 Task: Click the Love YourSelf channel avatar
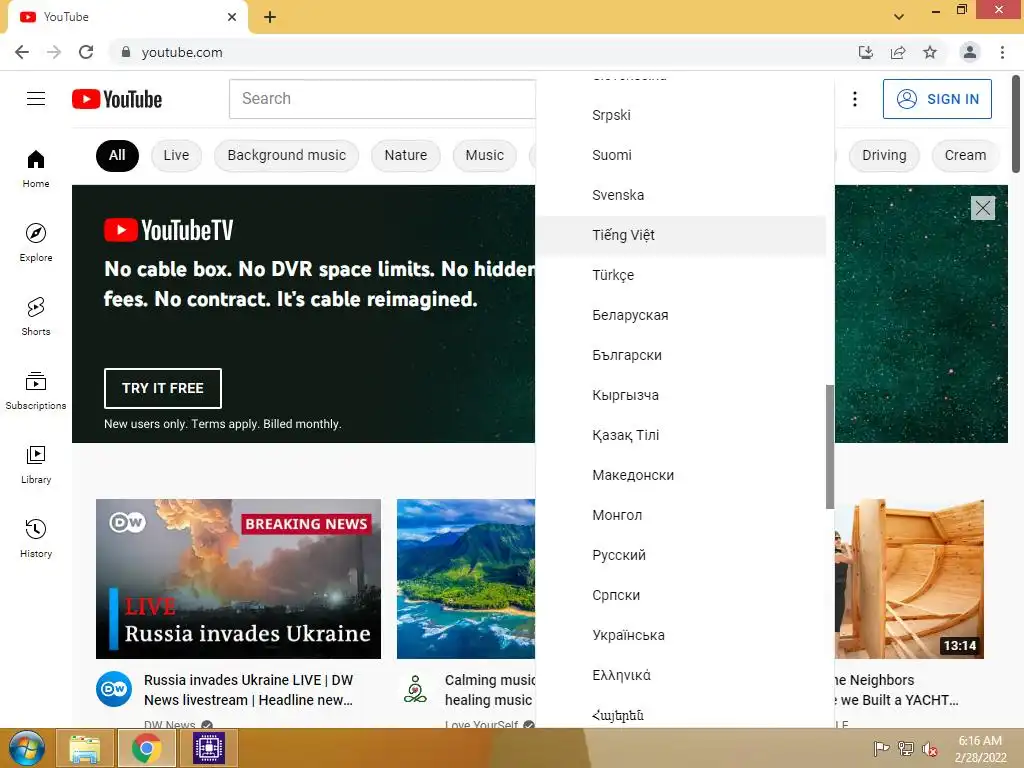(x=415, y=689)
